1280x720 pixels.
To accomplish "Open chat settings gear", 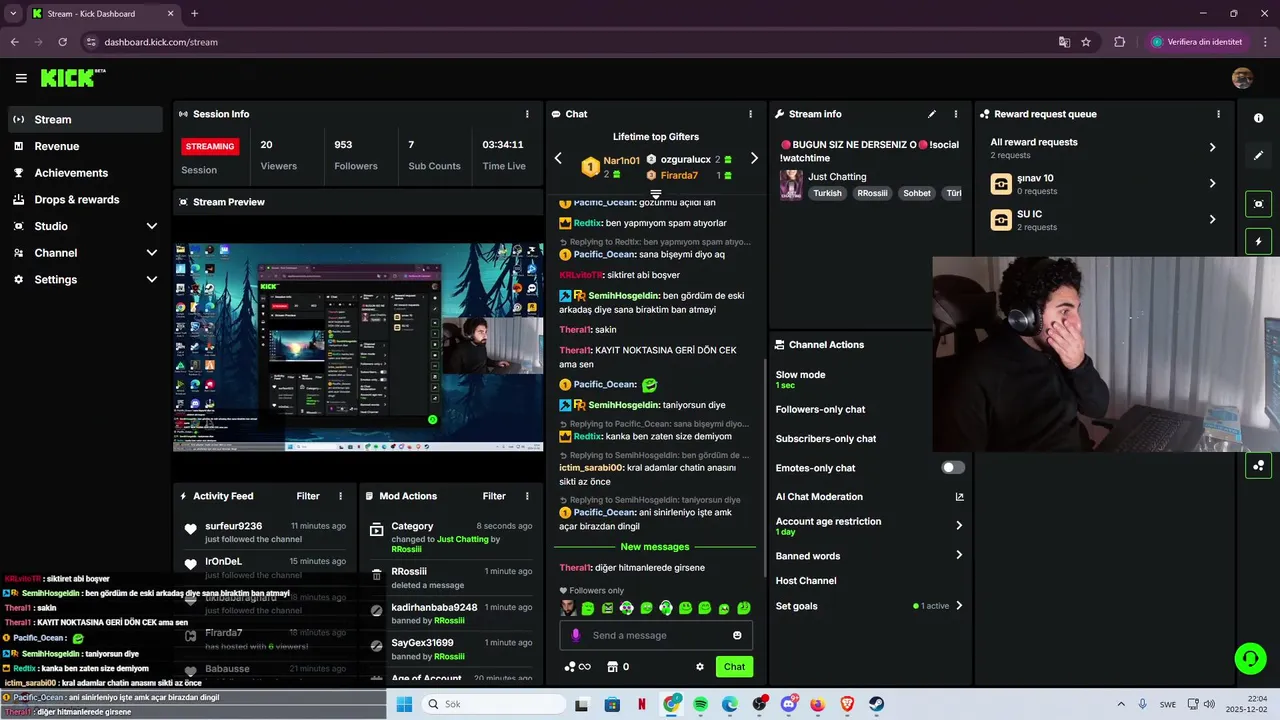I will pyautogui.click(x=700, y=667).
